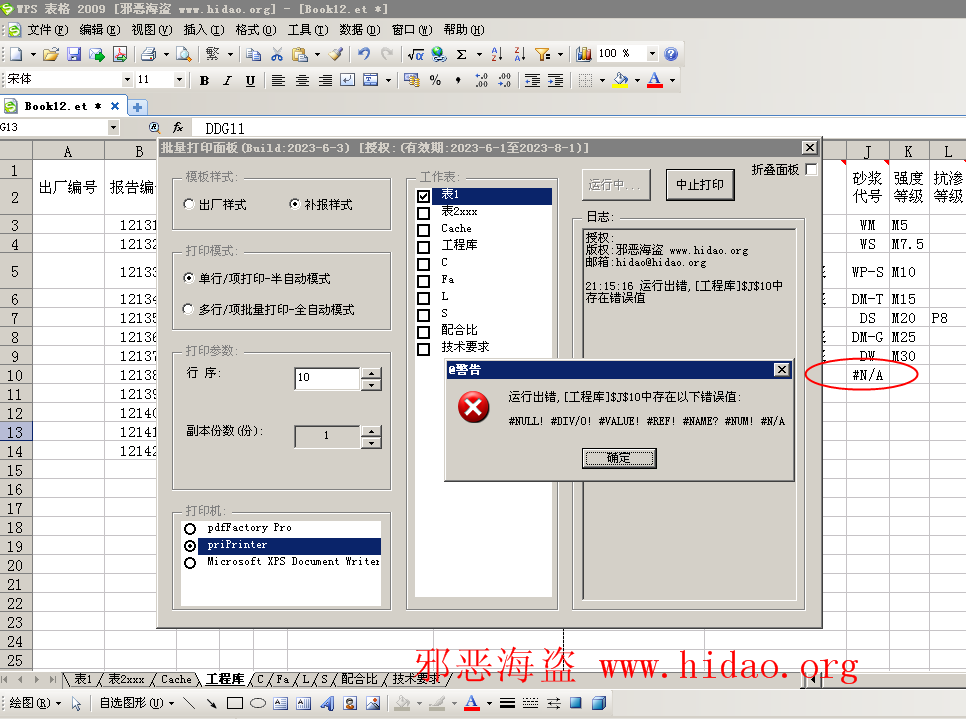Add a new document tab with plus
Image resolution: width=966 pixels, height=719 pixels.
pos(137,107)
